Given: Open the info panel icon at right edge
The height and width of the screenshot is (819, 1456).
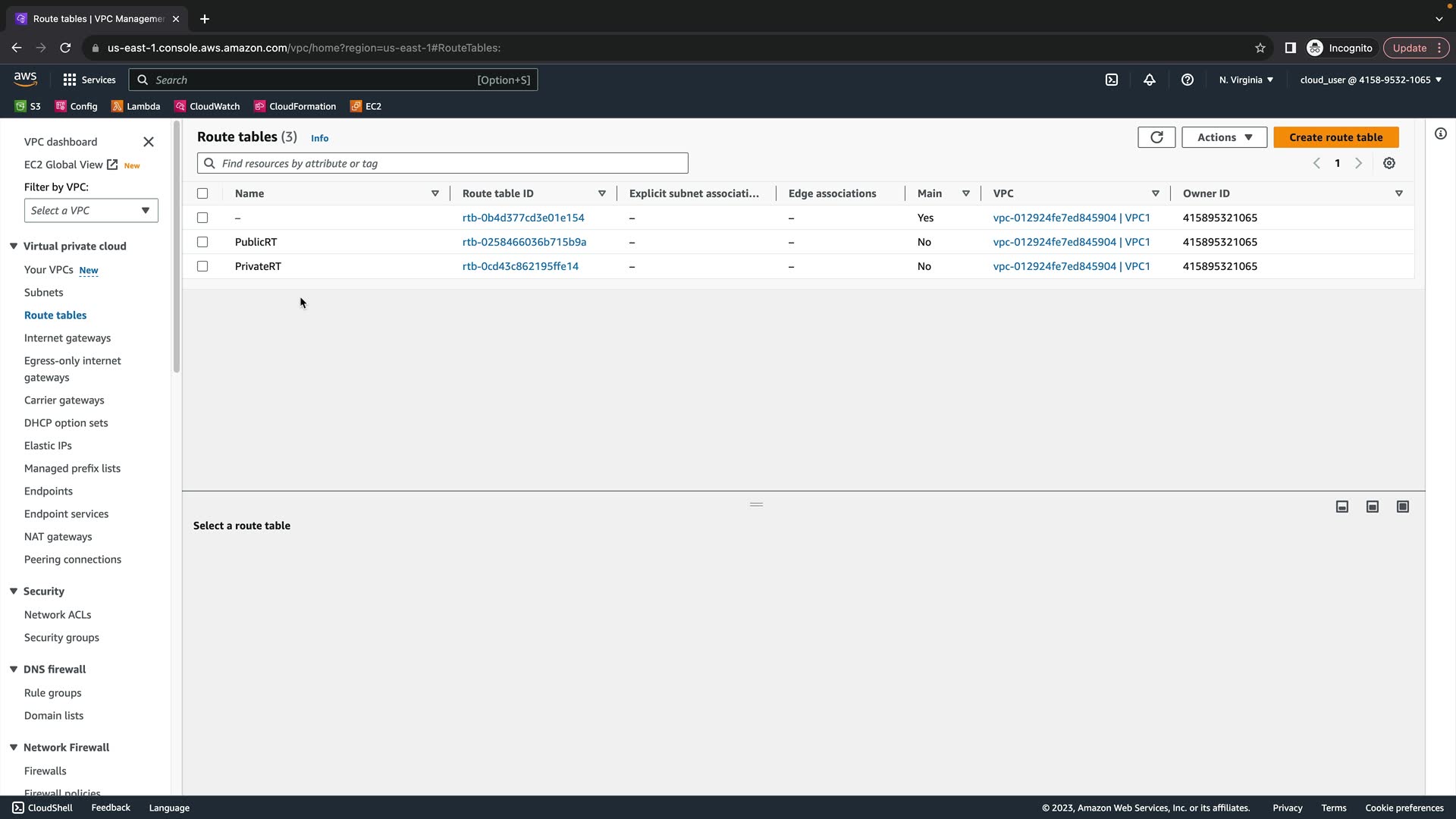Looking at the screenshot, I should pos(1441,134).
